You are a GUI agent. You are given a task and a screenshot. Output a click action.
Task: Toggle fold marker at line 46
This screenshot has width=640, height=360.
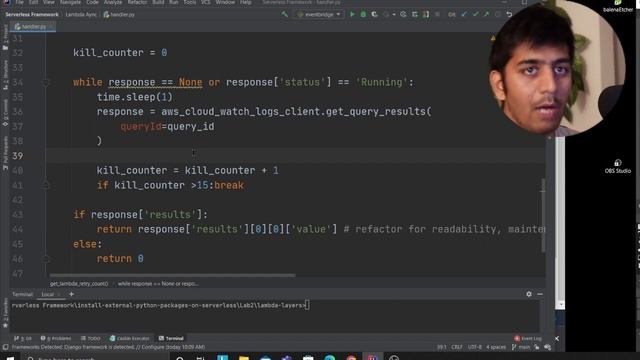coord(46,259)
